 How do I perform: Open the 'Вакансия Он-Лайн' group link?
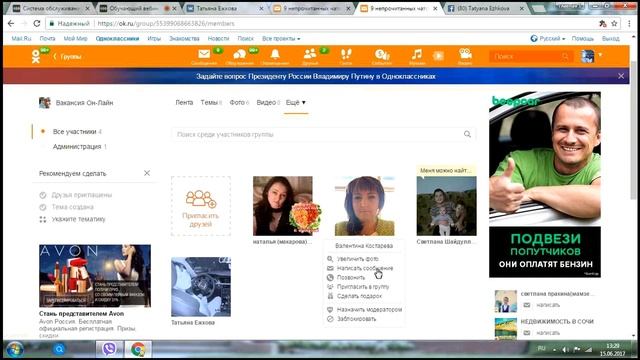tap(84, 102)
